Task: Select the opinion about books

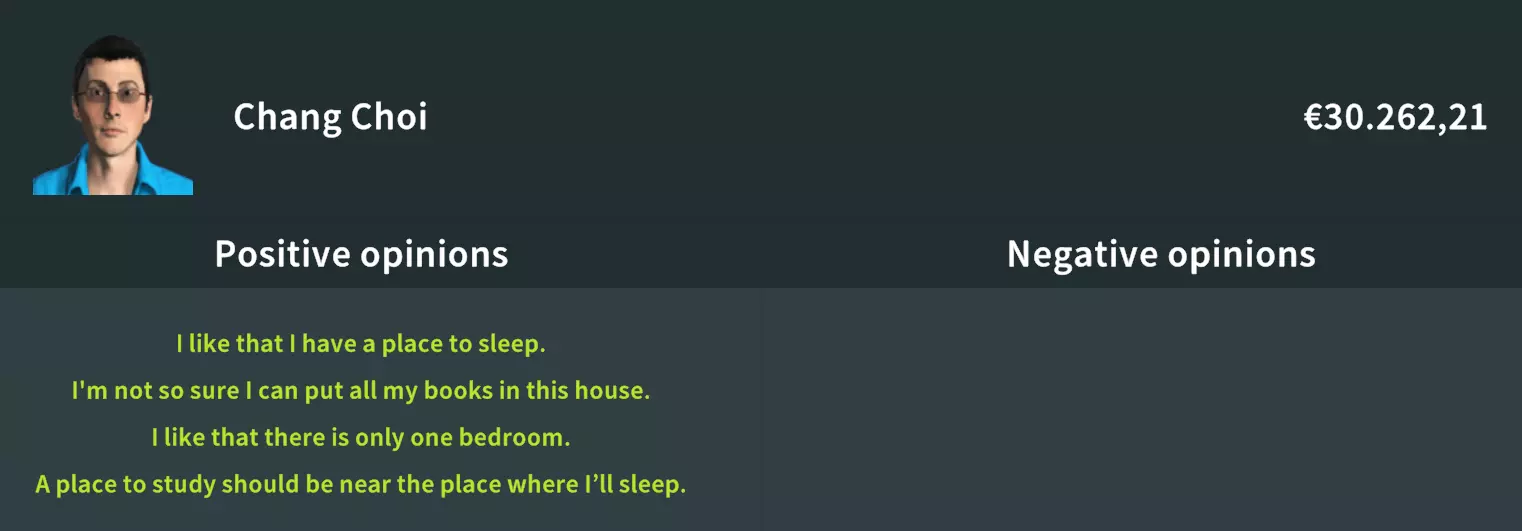Action: coord(361,390)
